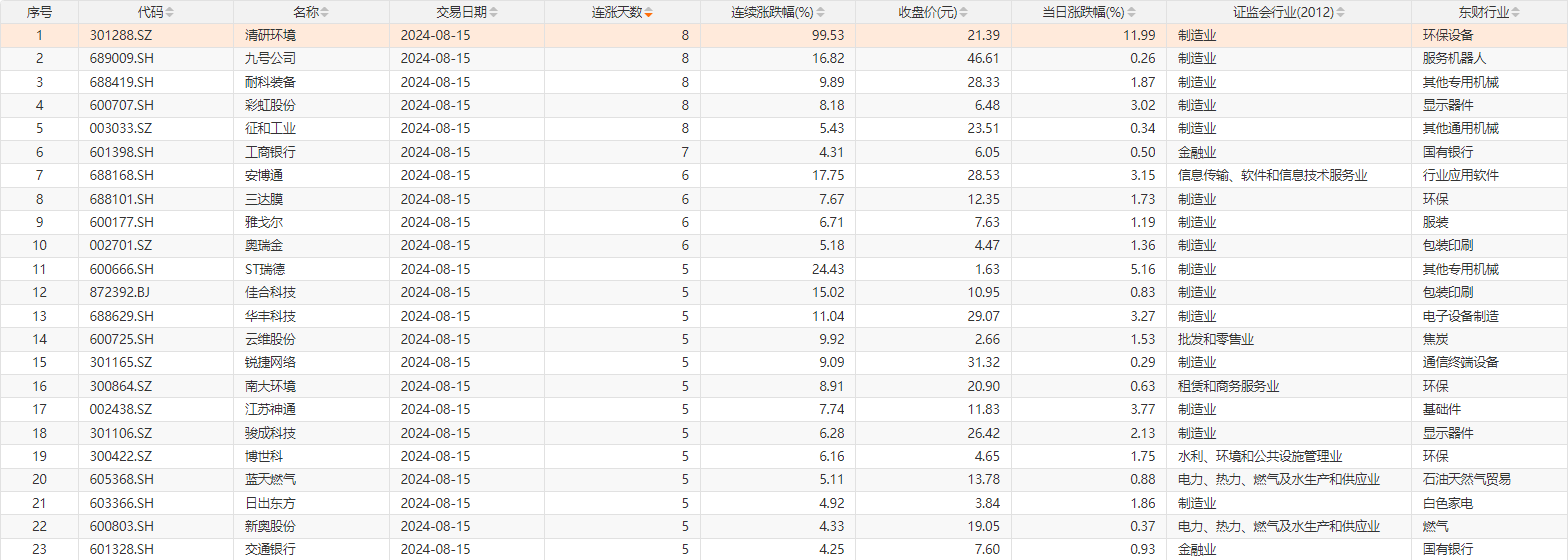Click the 安博通 name cell
Screen dimensions: 1568x560
click(264, 175)
